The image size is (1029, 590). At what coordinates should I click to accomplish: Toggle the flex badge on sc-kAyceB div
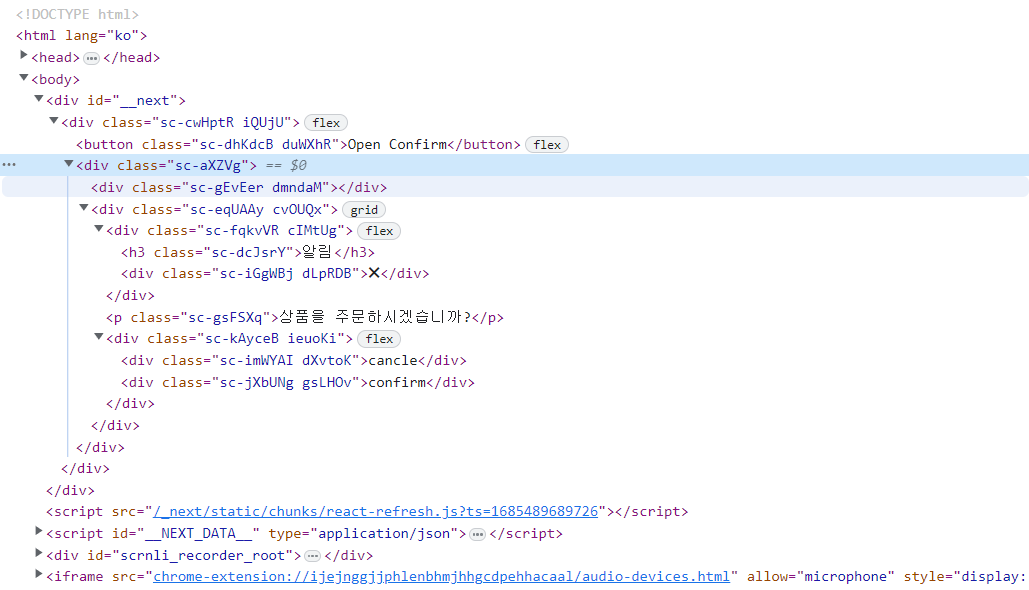coord(379,339)
